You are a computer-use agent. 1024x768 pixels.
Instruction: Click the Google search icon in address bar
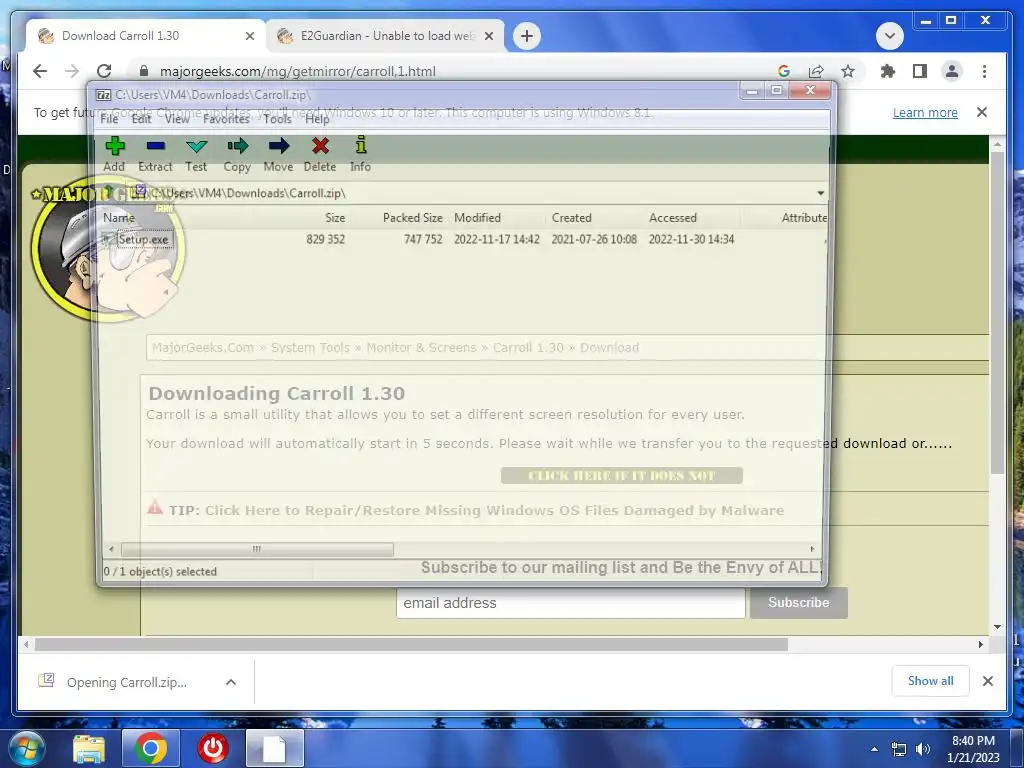[x=784, y=71]
